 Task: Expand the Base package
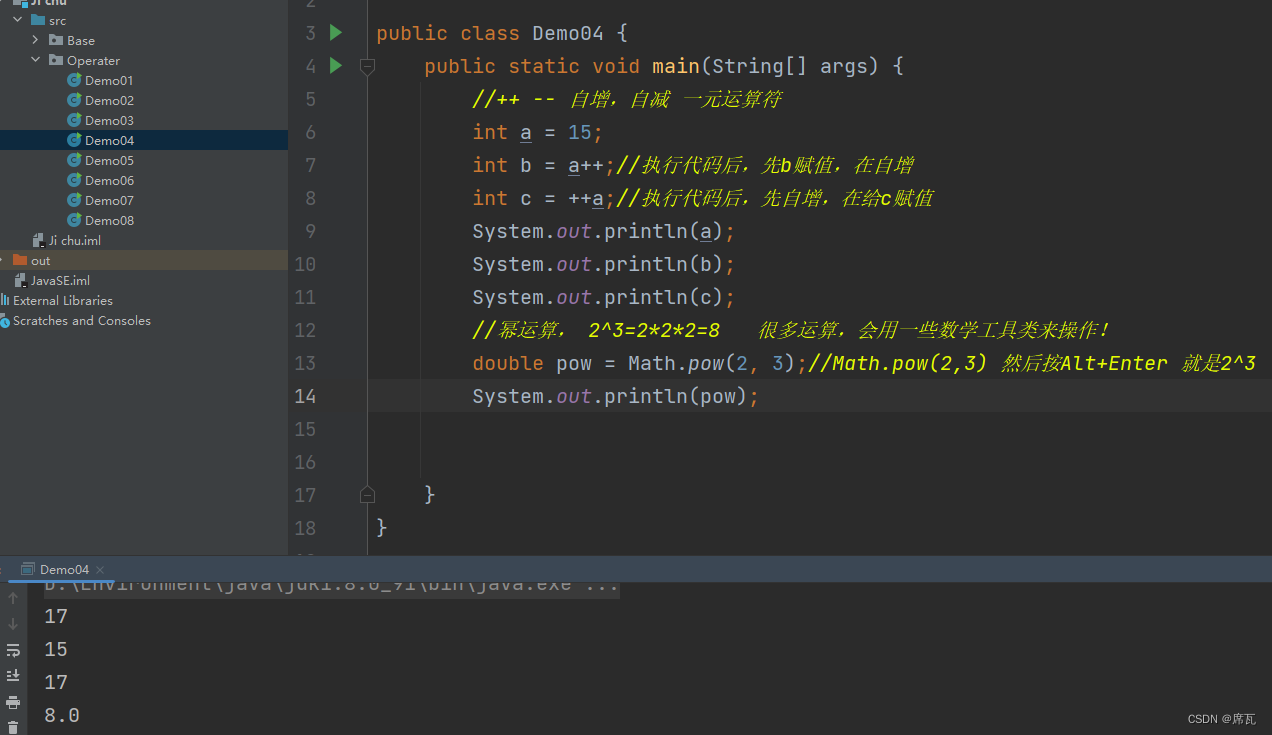click(x=36, y=40)
